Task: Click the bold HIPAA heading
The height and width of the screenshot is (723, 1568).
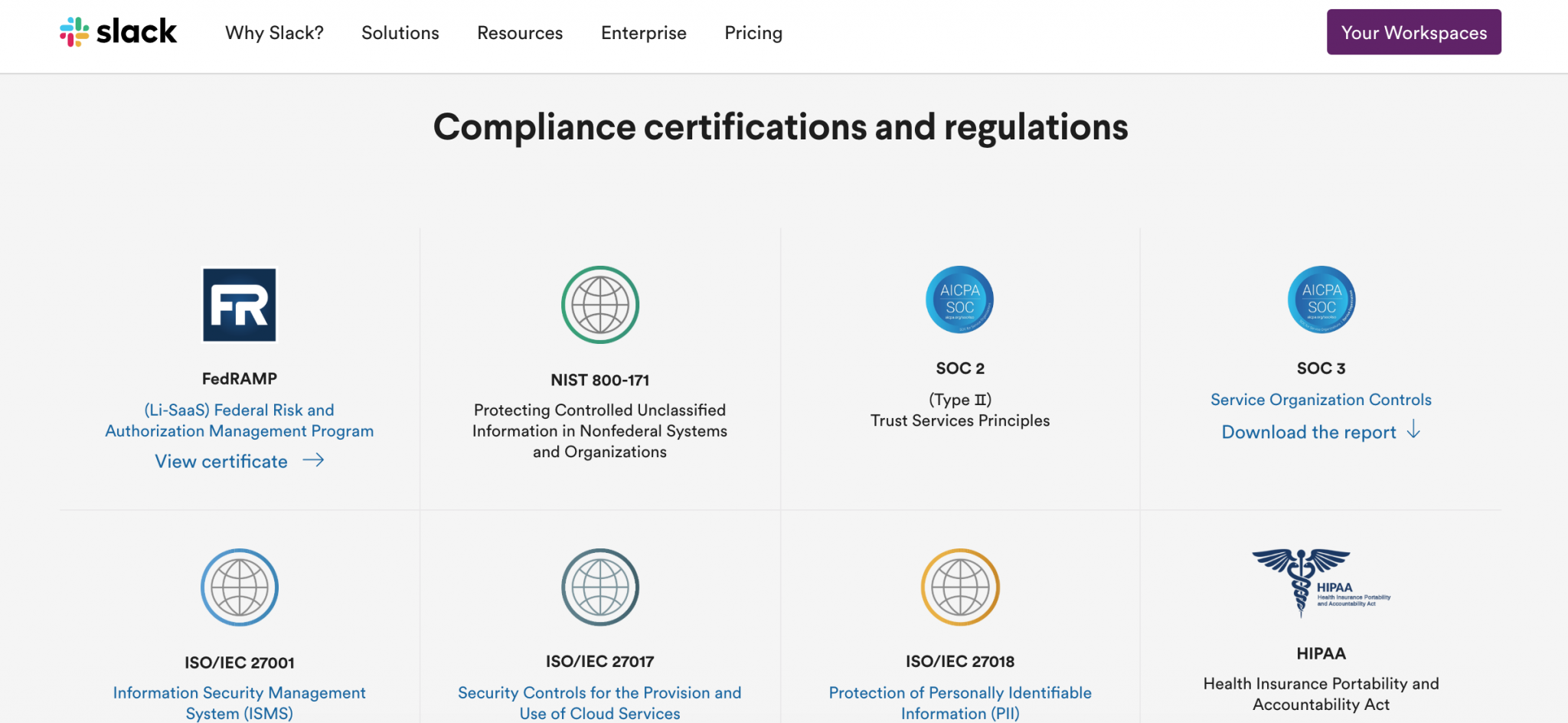Action: (1321, 653)
